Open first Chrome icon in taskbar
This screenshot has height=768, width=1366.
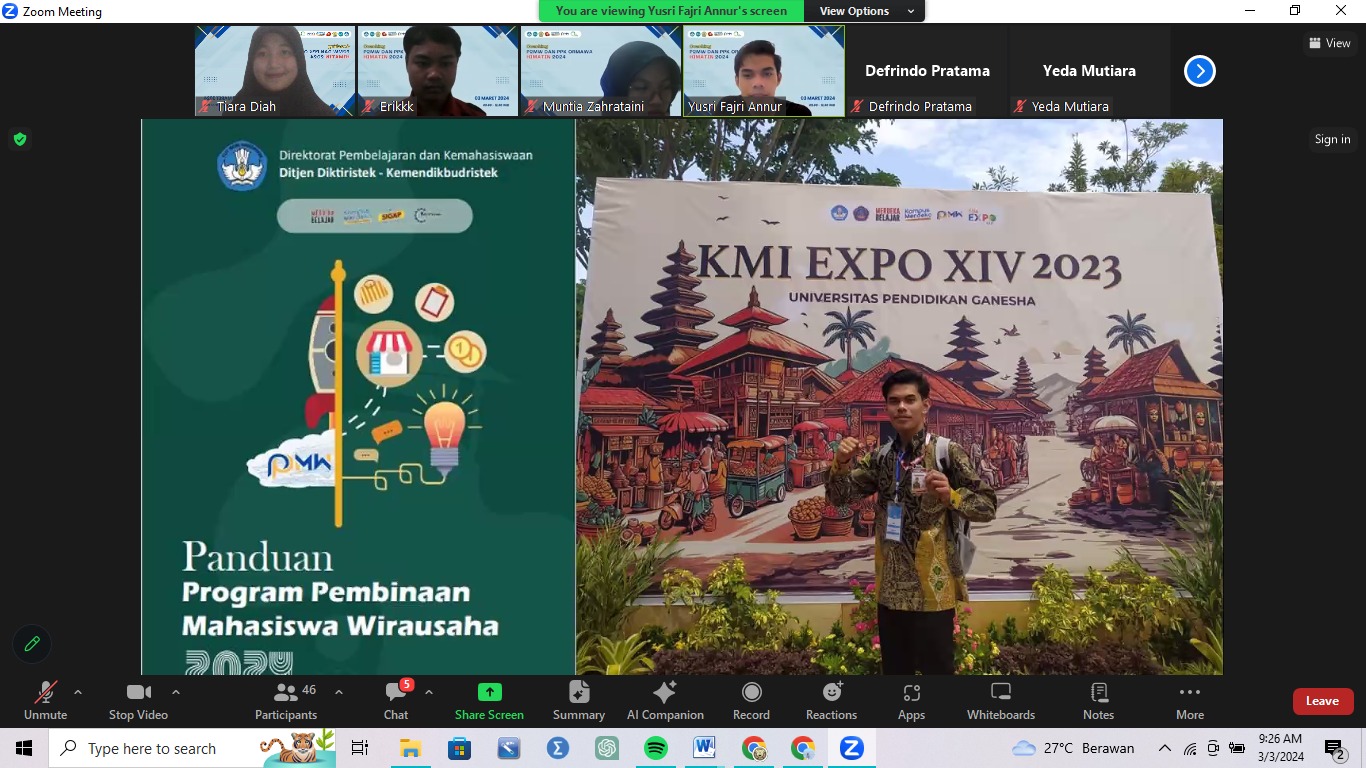tap(754, 748)
